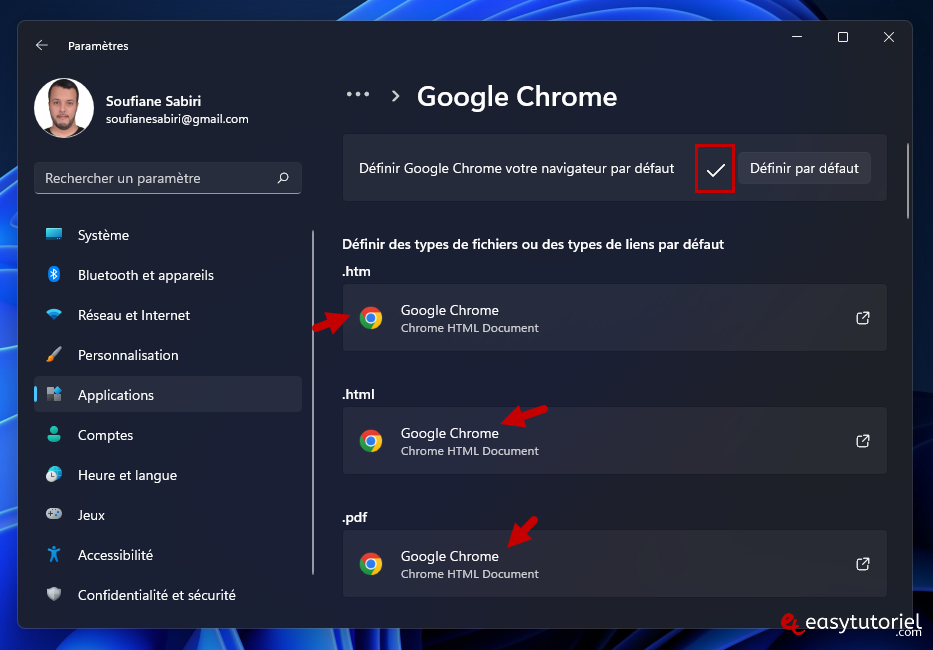Viewport: 933px width, 650px height.
Task: Go to Réseau et Internet
Action: coord(168,315)
